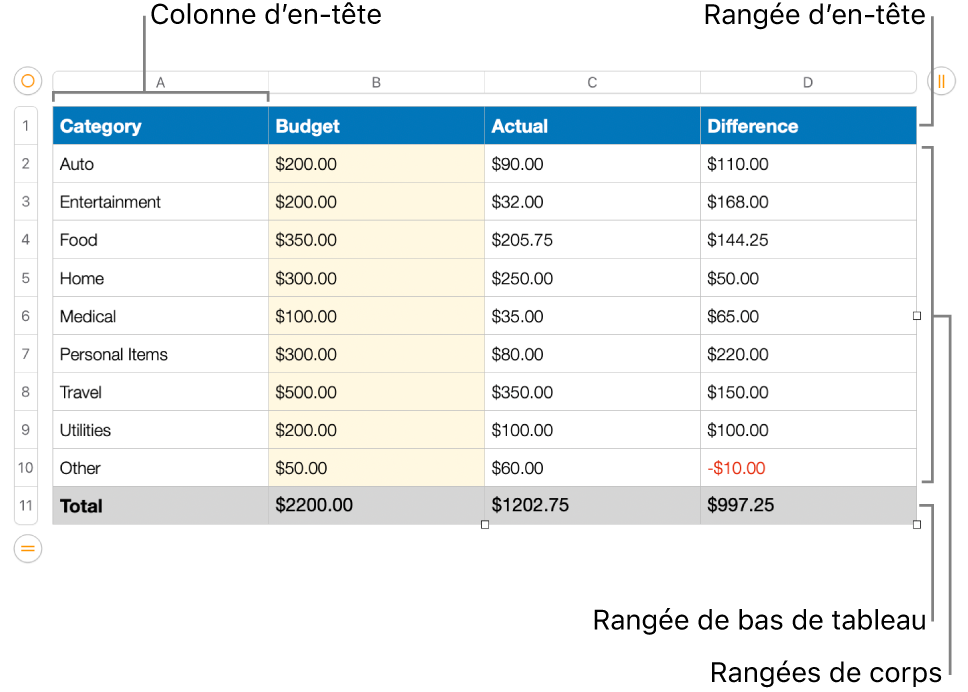968x692 pixels.
Task: Click the resize handle below column B
Action: 485,524
